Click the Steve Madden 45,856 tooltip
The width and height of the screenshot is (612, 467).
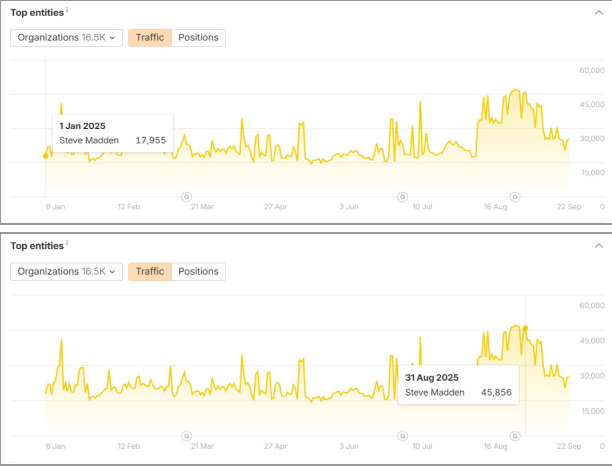pyautogui.click(x=458, y=385)
